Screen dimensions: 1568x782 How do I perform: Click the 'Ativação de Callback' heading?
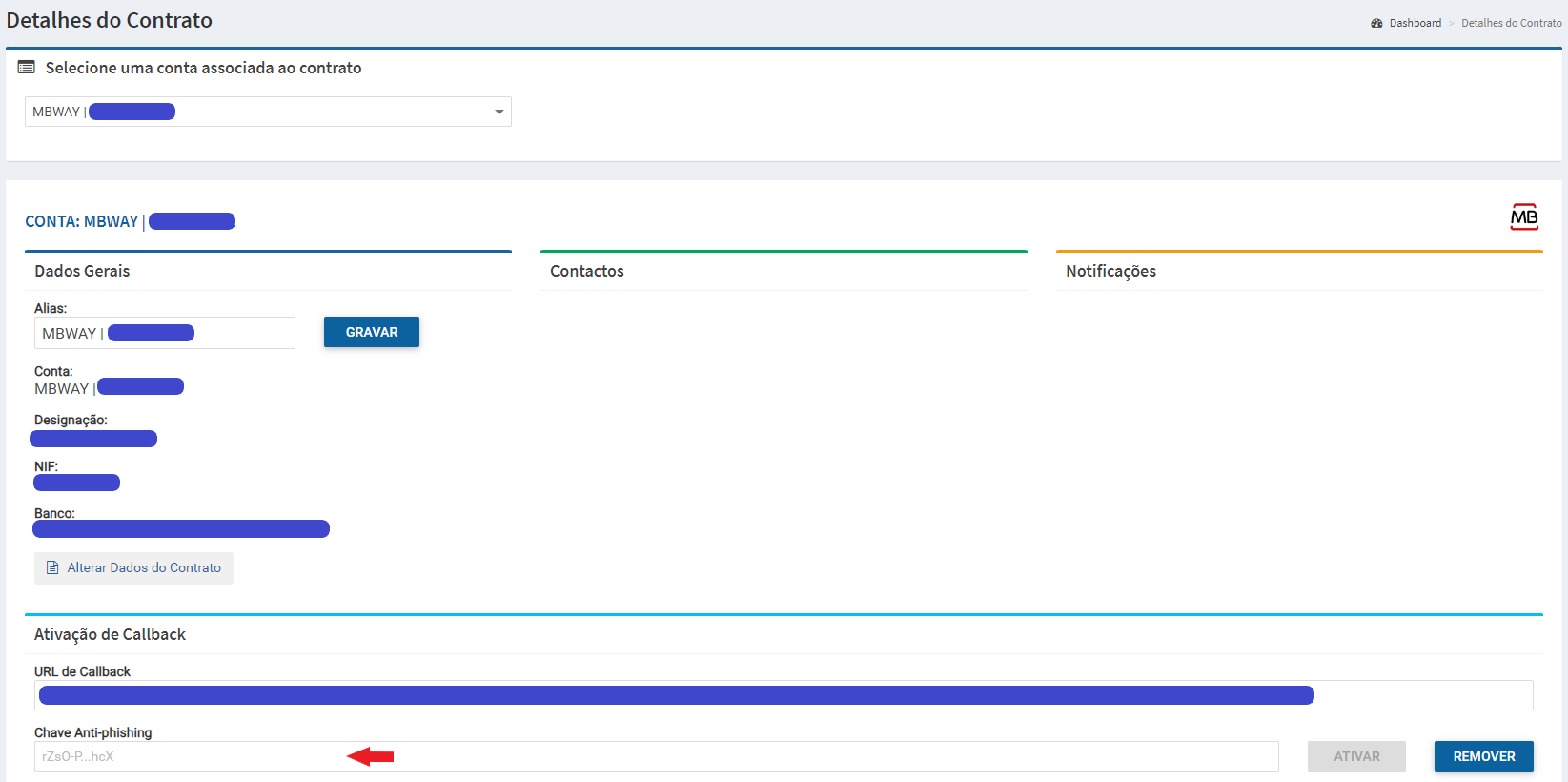110,634
